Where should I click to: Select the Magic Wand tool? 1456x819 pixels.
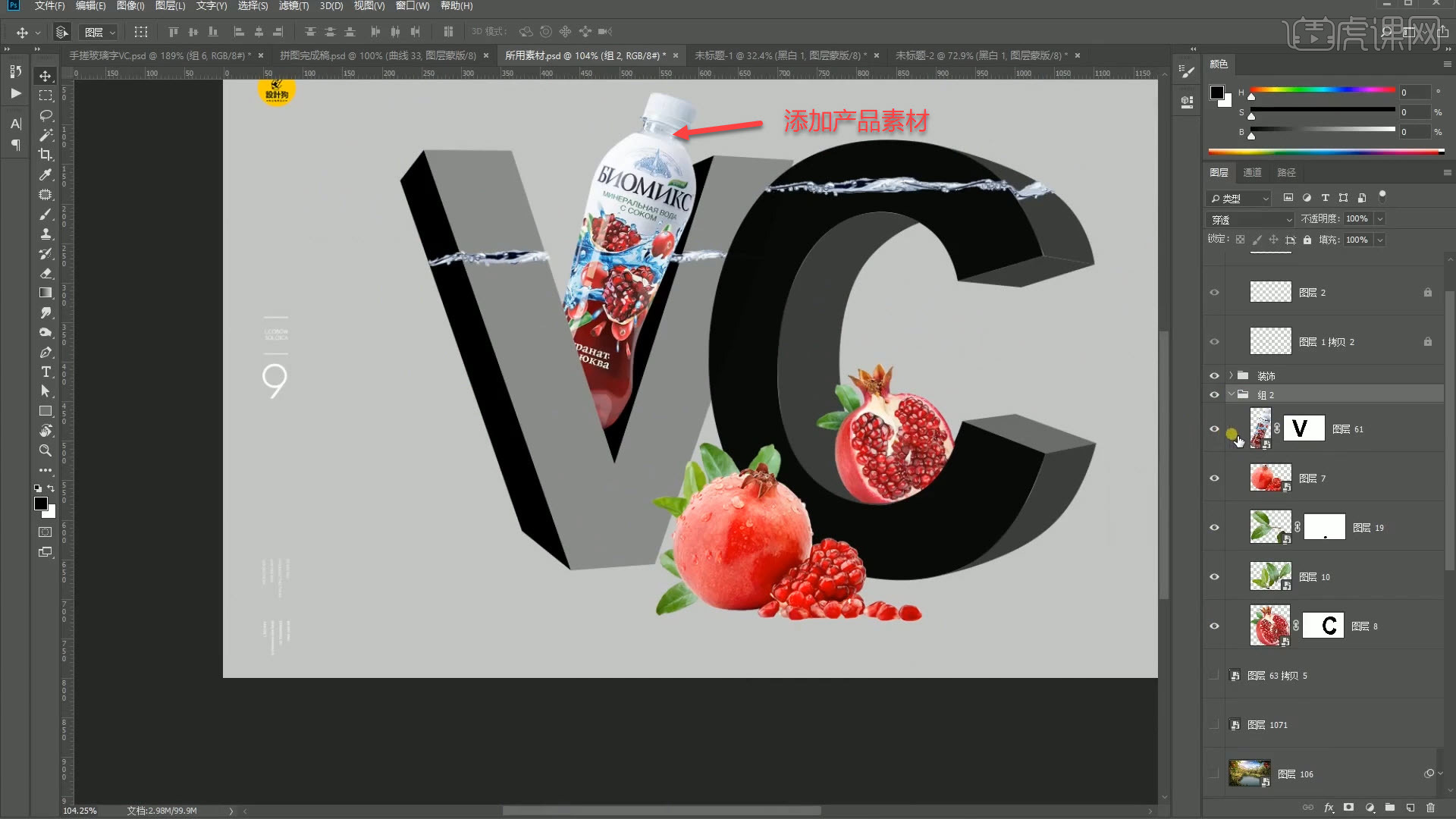[45, 135]
